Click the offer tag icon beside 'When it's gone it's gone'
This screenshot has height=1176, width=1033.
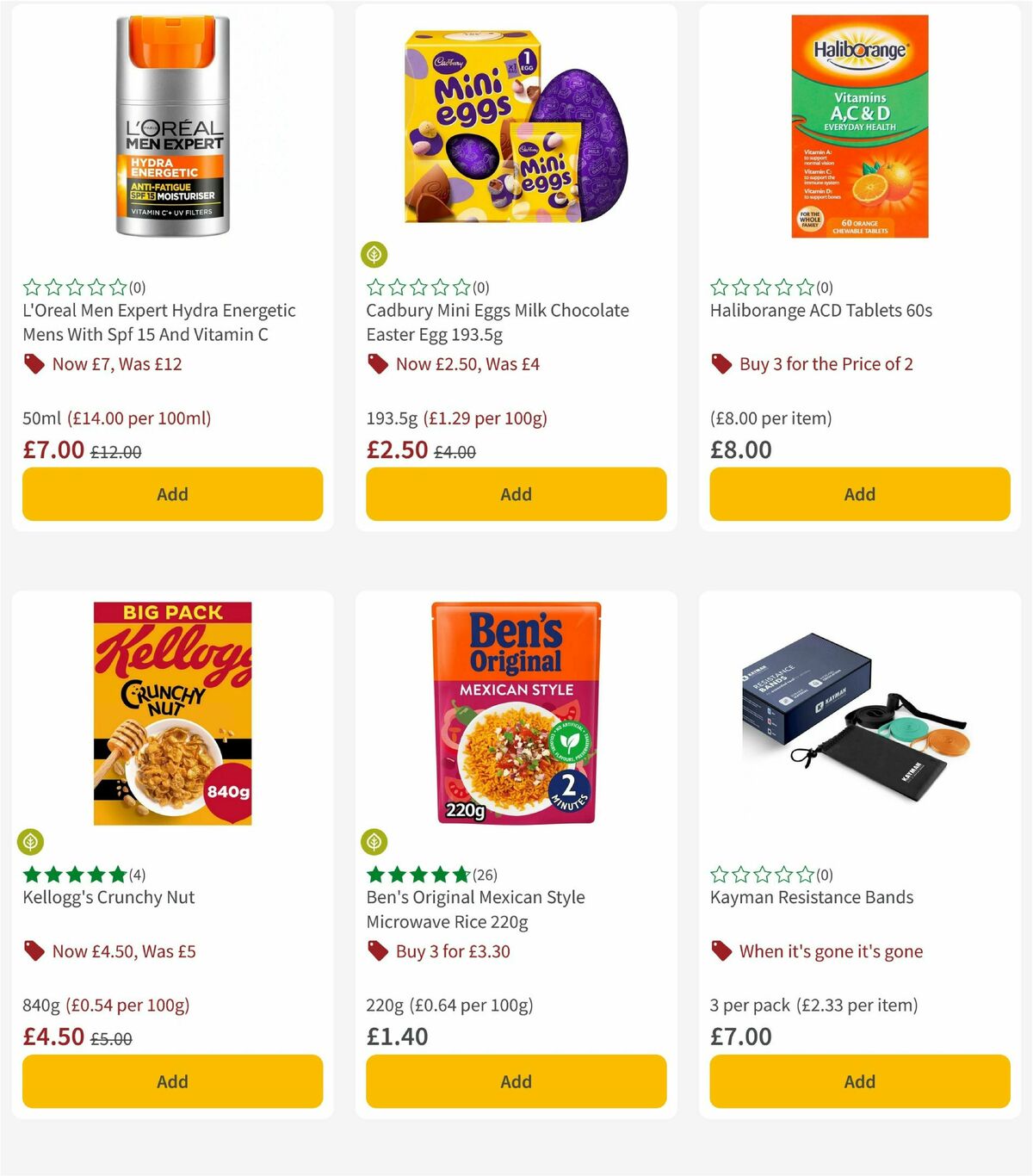coord(721,951)
